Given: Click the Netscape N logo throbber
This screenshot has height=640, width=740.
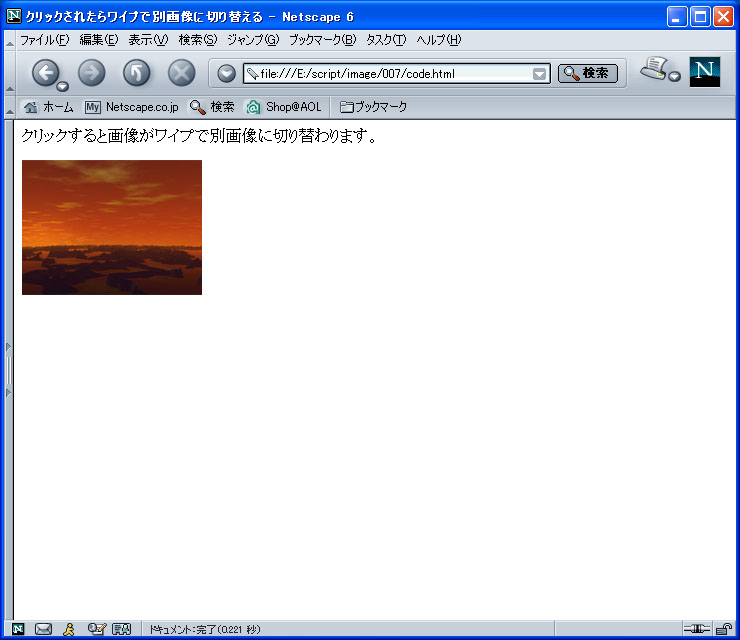Looking at the screenshot, I should coord(705,72).
